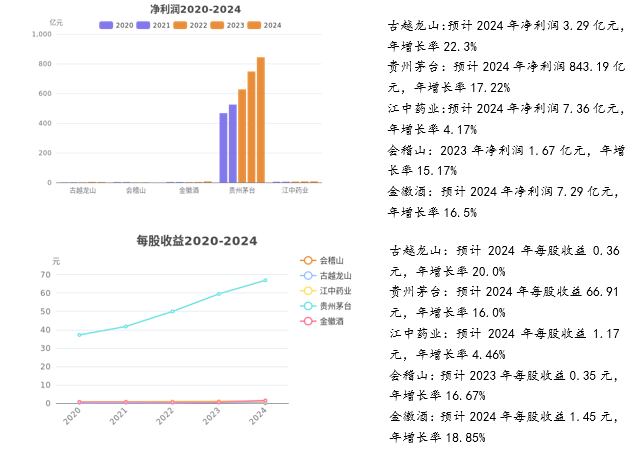
Task: Select the 贵州茅台 line point at 2020
Action: [x=80, y=335]
